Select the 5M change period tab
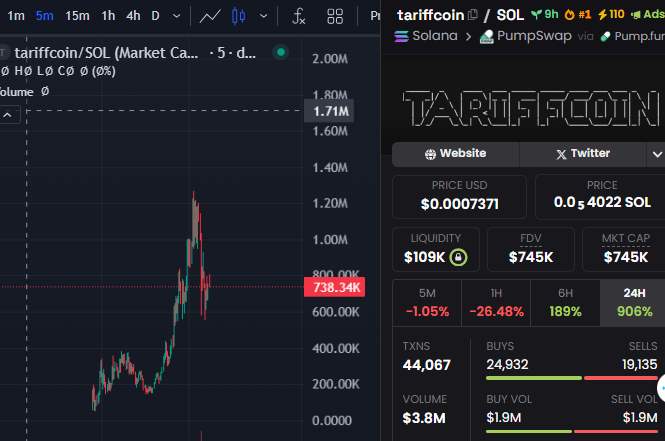The width and height of the screenshot is (665, 441). (427, 303)
